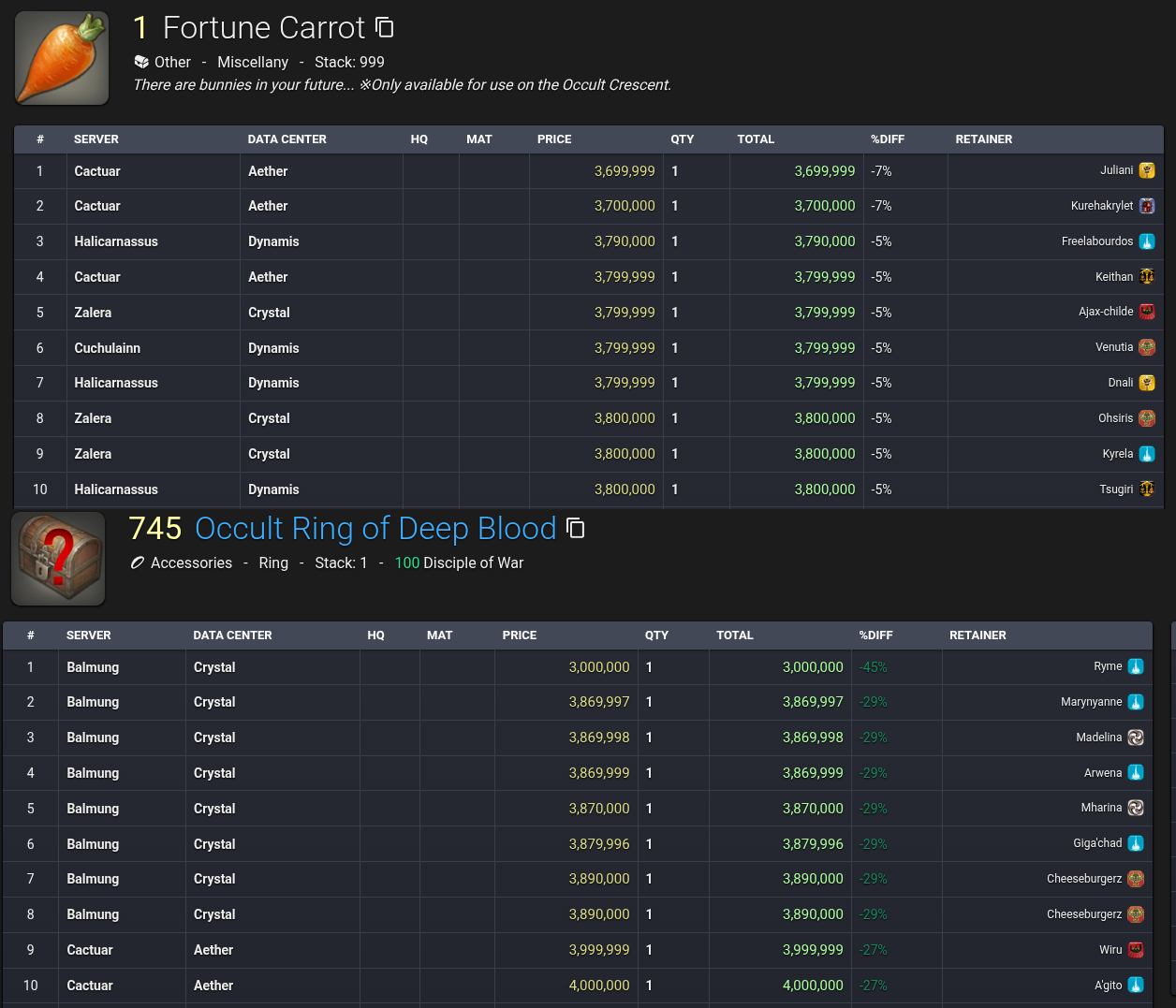Click the Miscellany category label
The height and width of the screenshot is (1008, 1176).
[253, 62]
